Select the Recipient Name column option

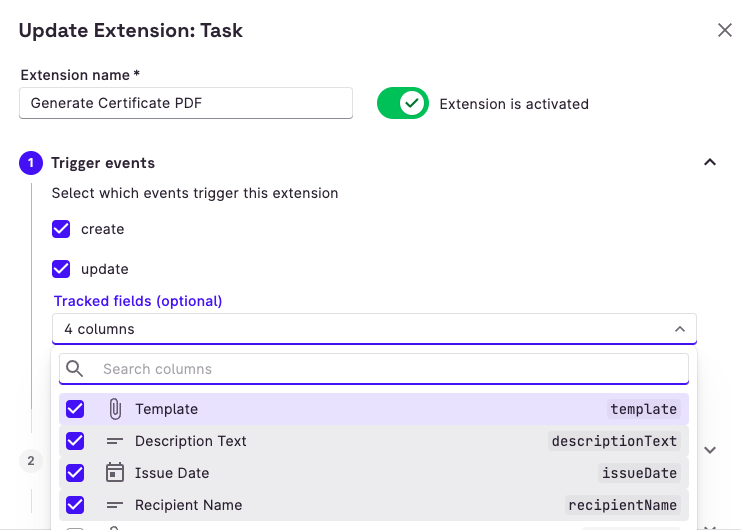(x=189, y=505)
